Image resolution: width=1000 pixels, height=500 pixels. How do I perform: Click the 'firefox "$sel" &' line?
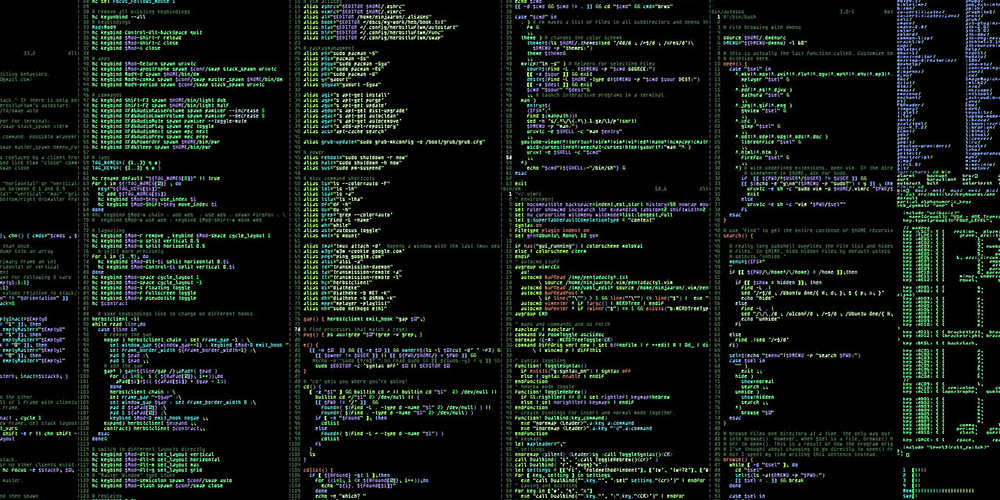tap(766, 157)
